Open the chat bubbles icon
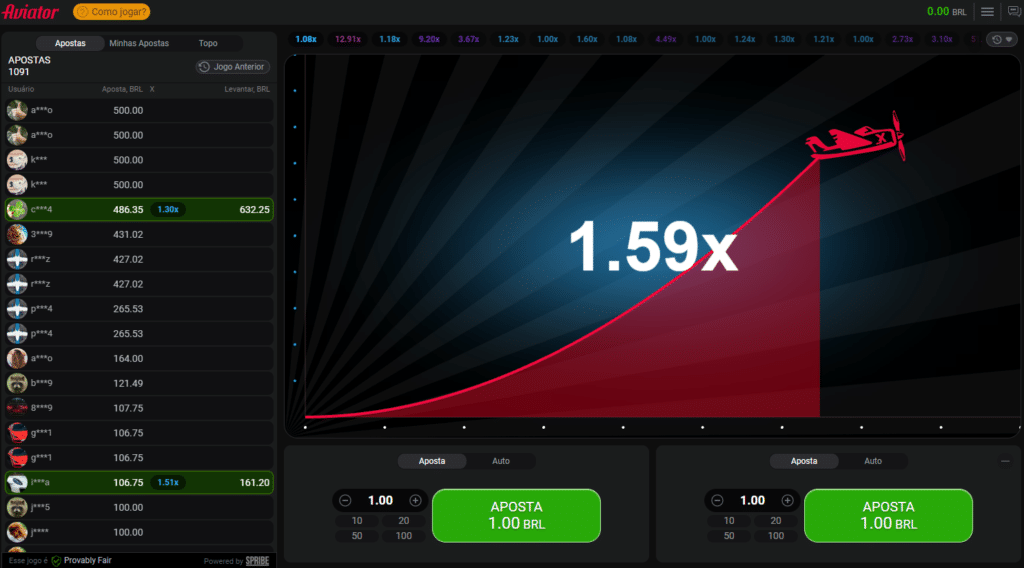The height and width of the screenshot is (568, 1024). point(1013,12)
